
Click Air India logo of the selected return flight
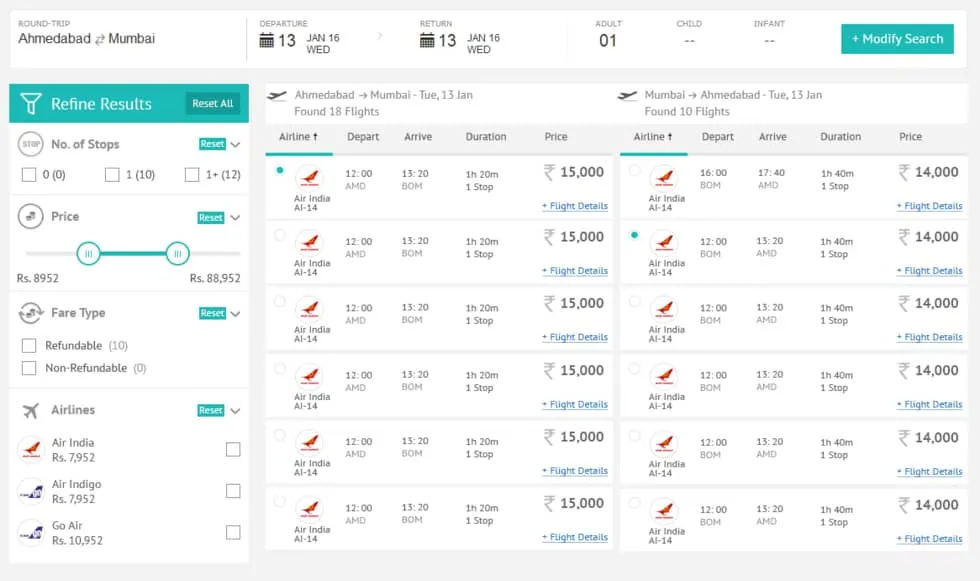664,242
